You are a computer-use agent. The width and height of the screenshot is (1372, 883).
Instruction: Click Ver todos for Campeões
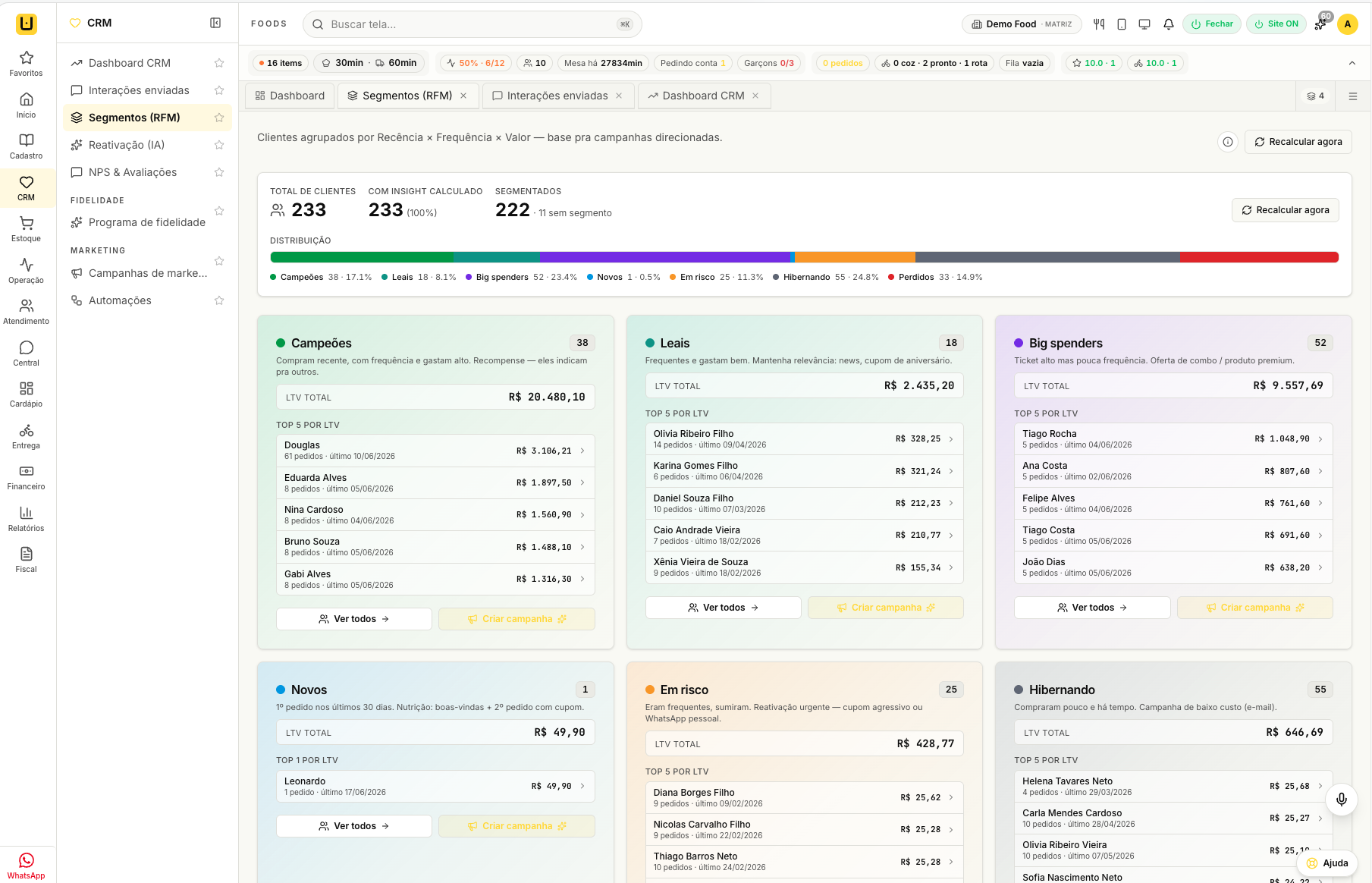point(354,619)
